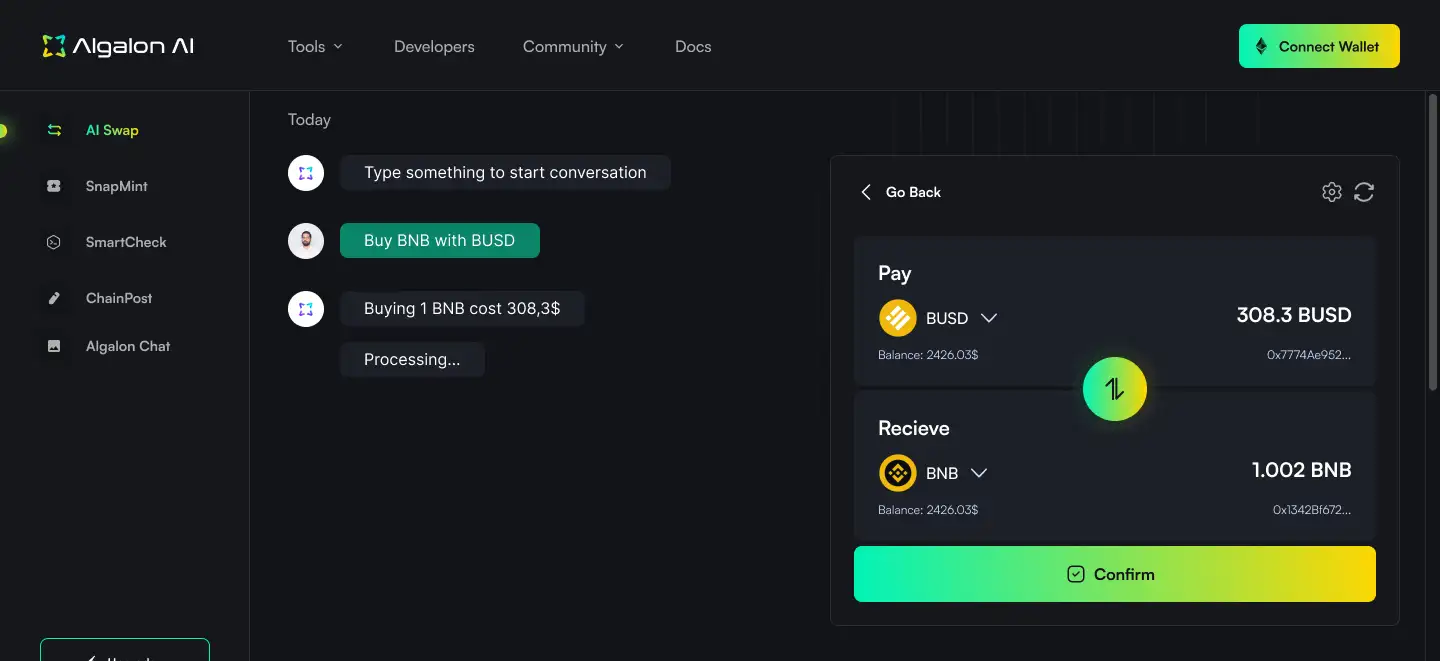Screen dimensions: 1440x661
Task: Select Algalon Chat in the sidebar
Action: tap(128, 346)
